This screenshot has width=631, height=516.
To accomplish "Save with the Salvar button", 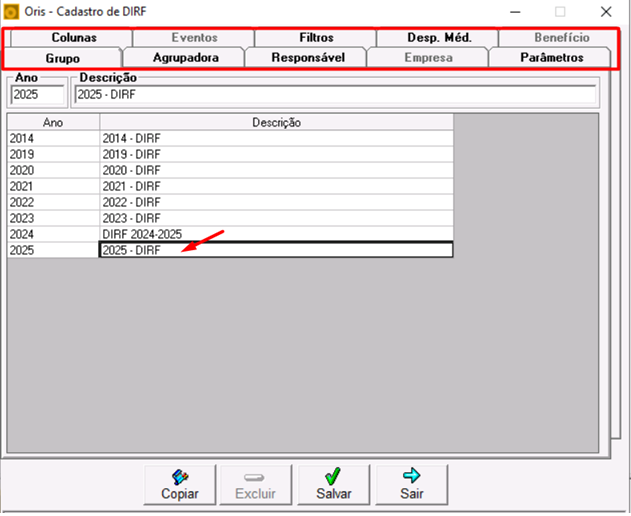I will coord(334,485).
